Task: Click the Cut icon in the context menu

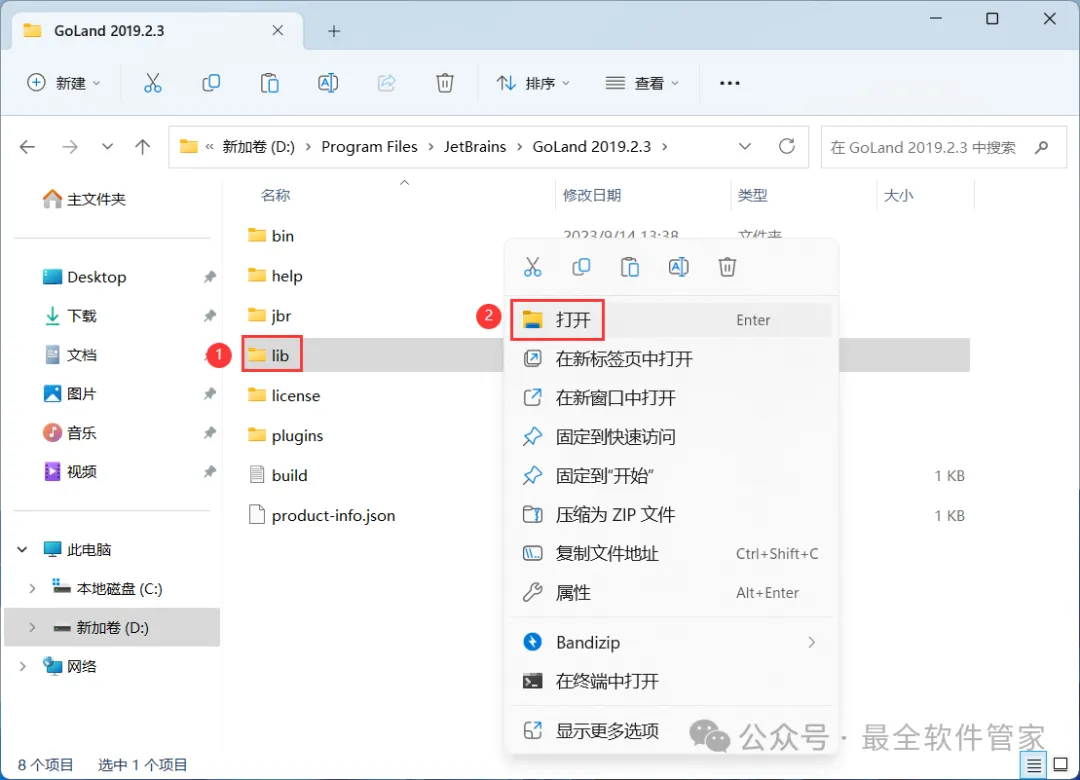Action: (532, 267)
